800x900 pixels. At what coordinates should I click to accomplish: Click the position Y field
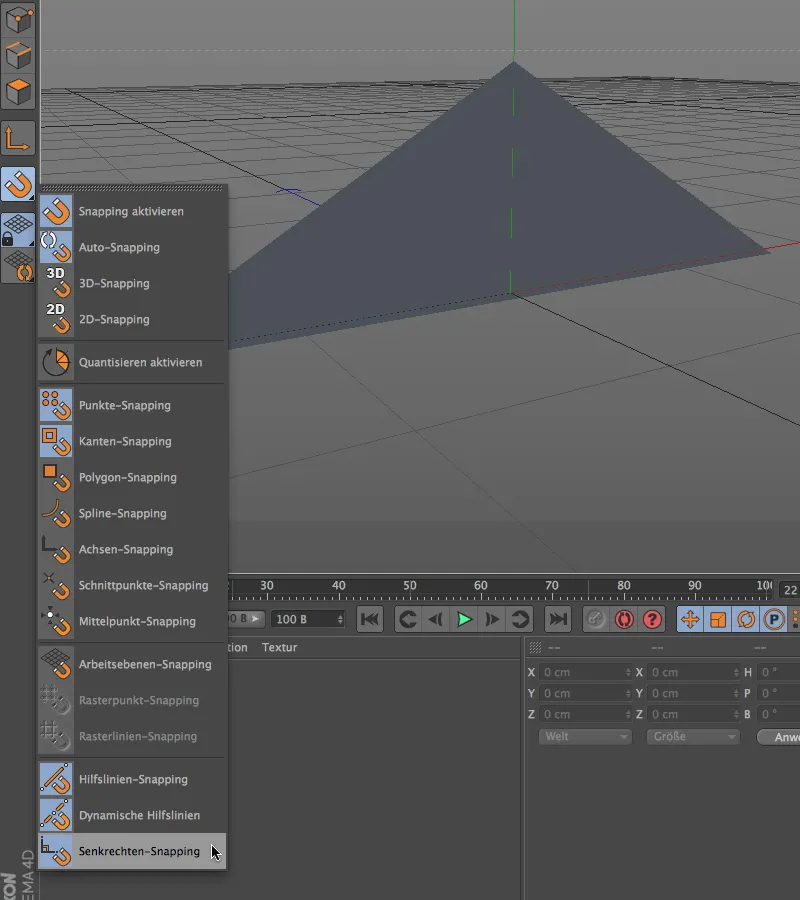(585, 693)
